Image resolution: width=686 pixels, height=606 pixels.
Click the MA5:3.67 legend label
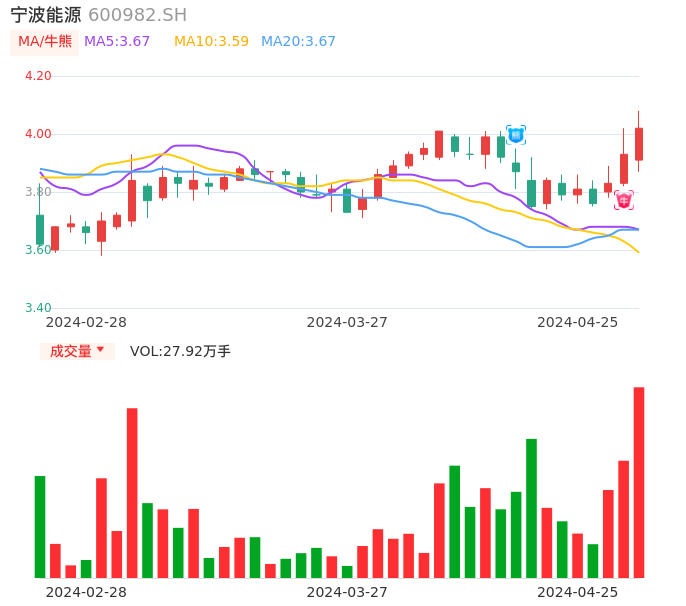[x=117, y=42]
